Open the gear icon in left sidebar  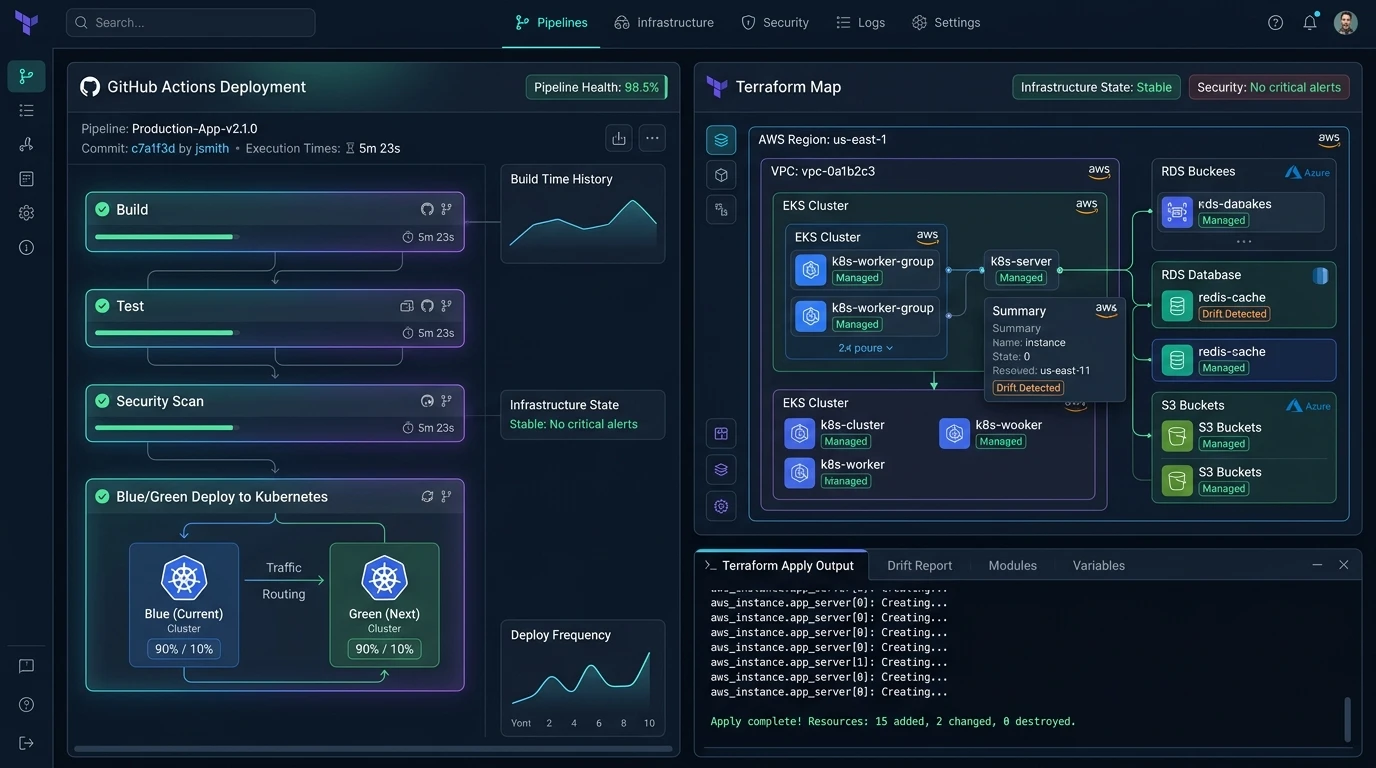click(x=26, y=212)
